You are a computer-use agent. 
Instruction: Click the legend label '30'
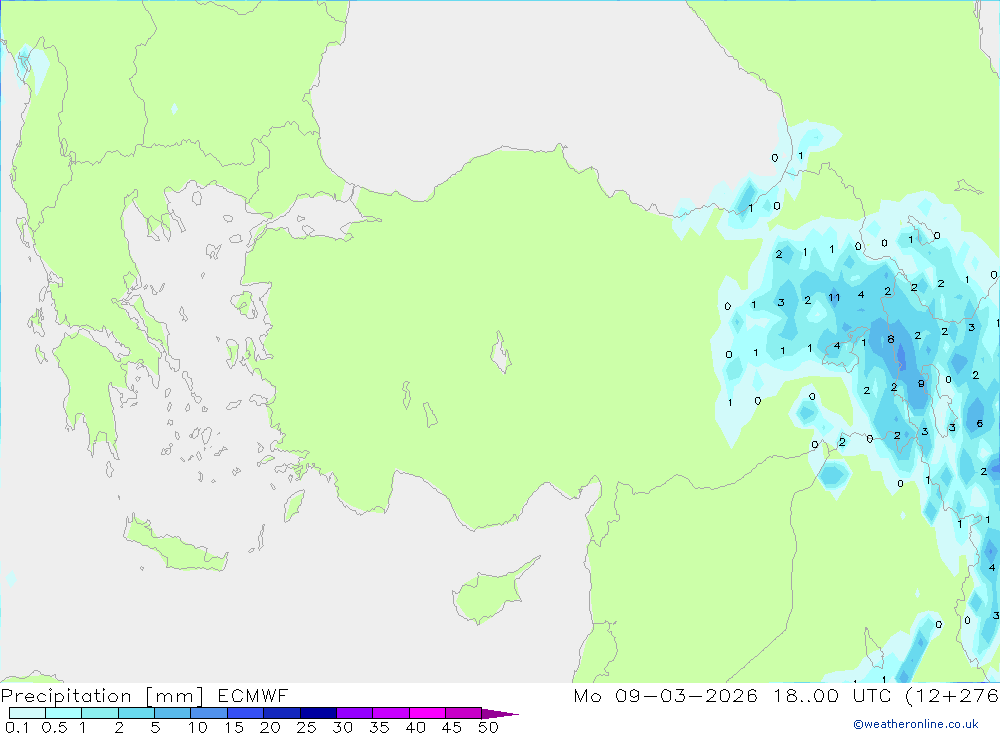[x=342, y=727]
